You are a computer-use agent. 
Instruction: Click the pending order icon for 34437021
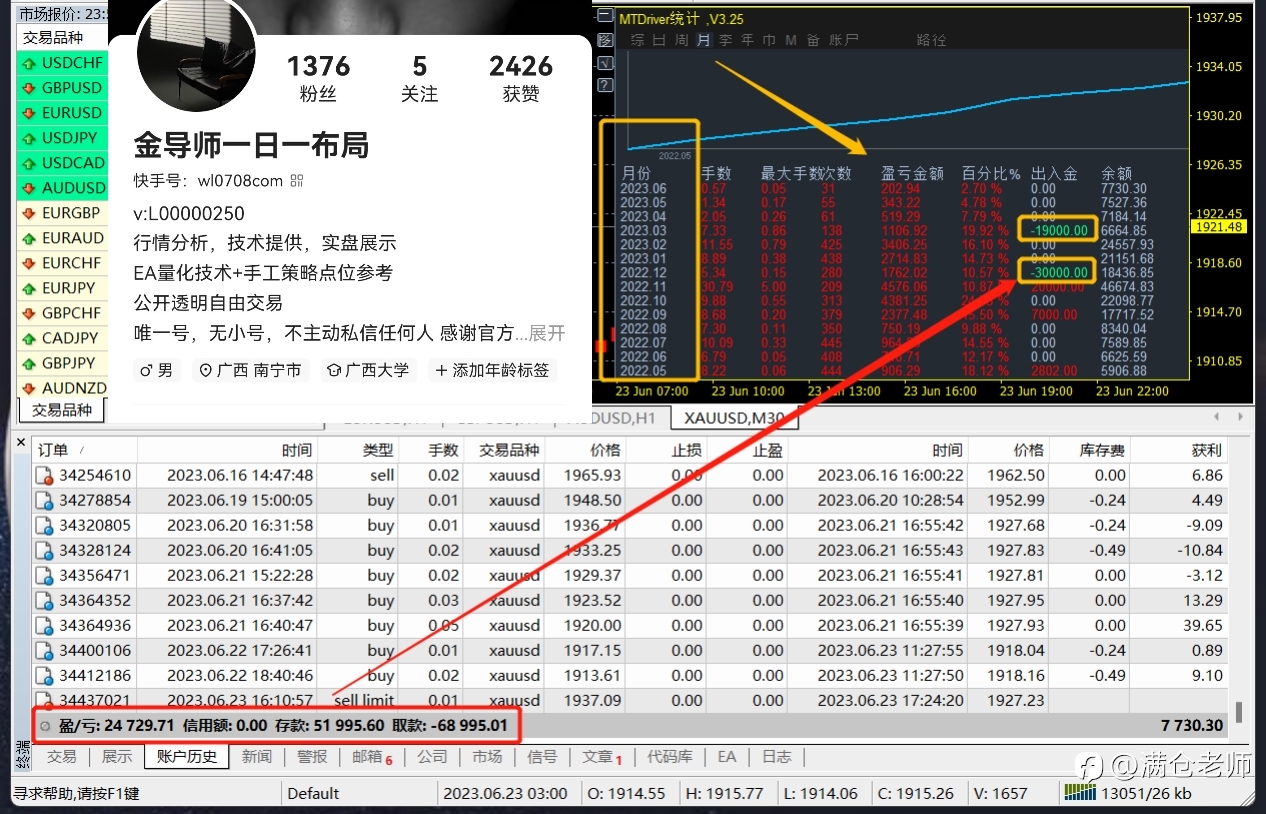point(43,701)
